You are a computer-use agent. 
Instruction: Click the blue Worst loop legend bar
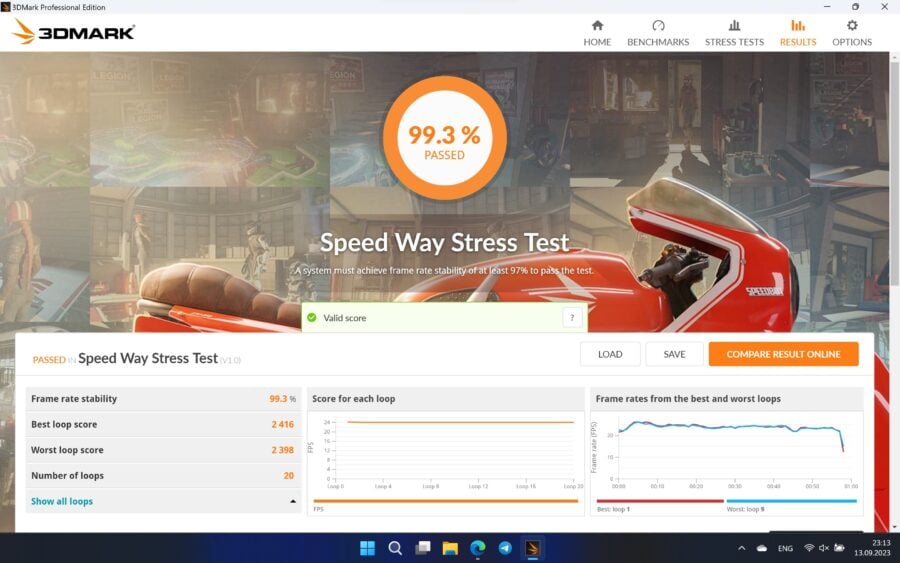click(792, 501)
